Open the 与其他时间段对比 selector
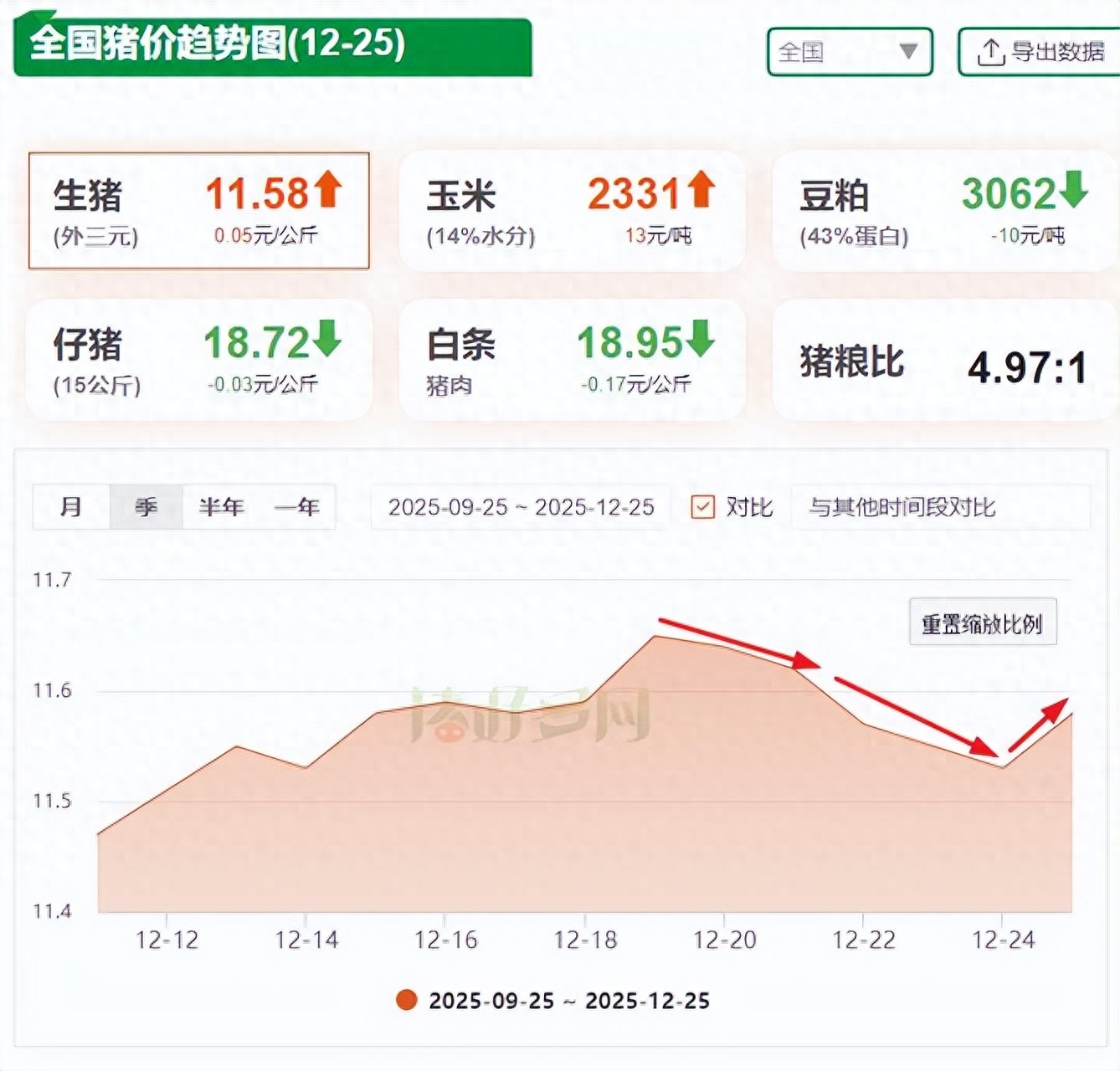 (939, 507)
